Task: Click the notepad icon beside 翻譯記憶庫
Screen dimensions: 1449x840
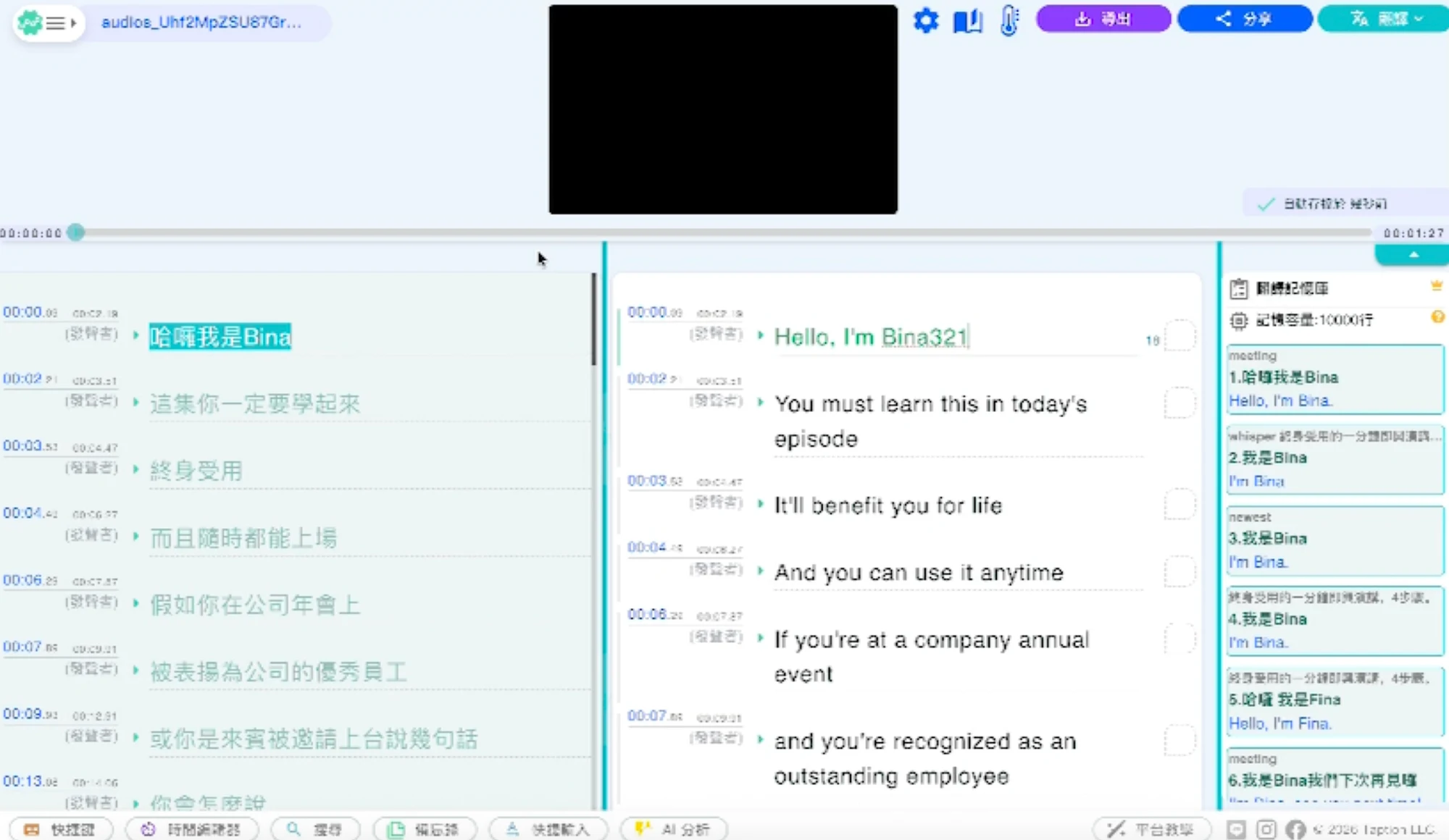Action: [1239, 289]
